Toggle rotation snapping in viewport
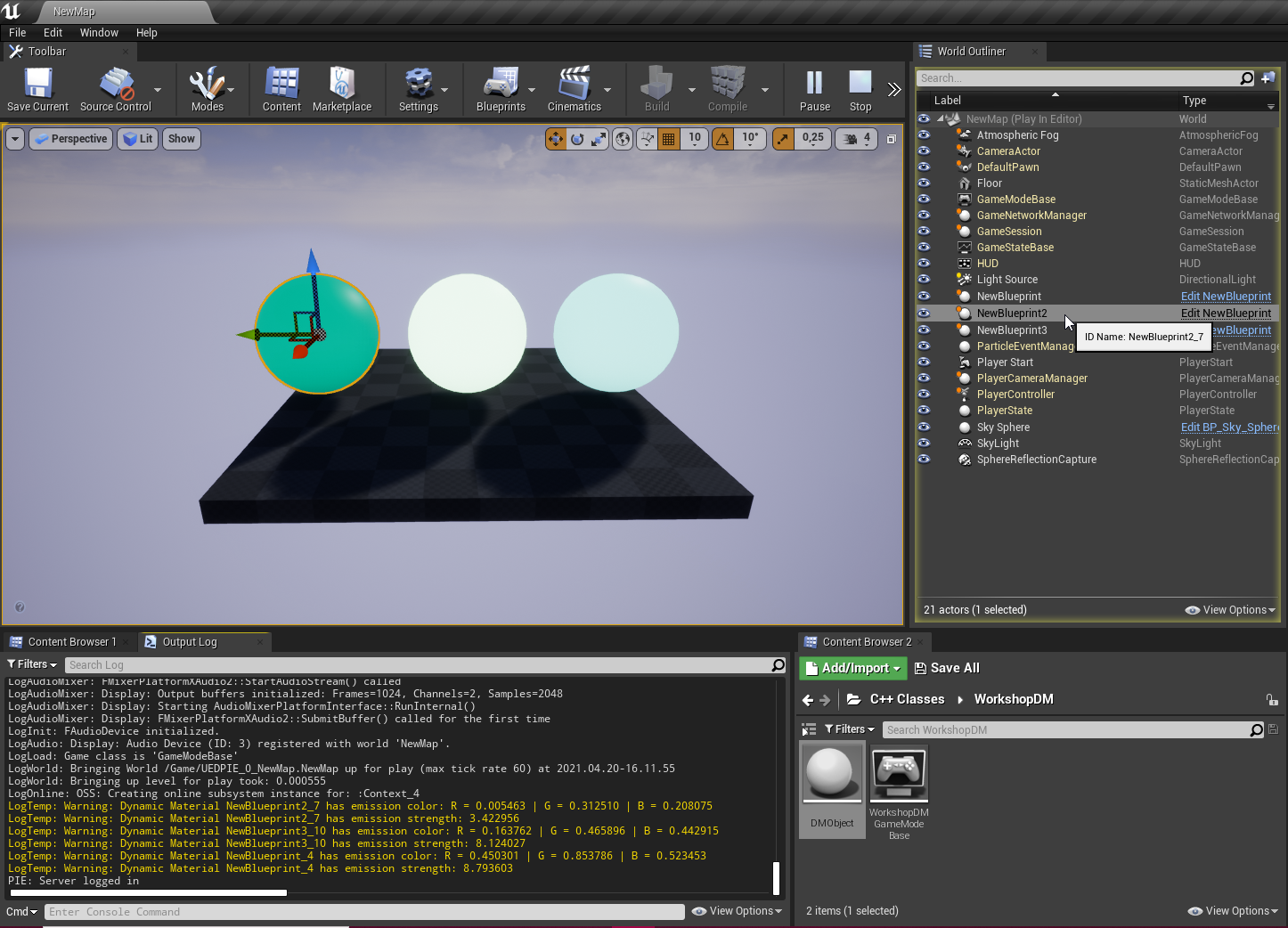1288x928 pixels. coord(722,139)
